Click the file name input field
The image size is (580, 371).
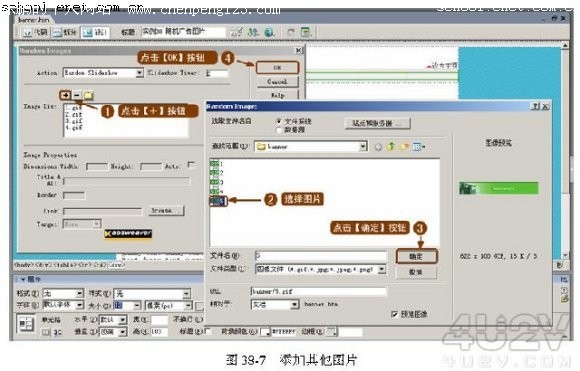pos(320,256)
